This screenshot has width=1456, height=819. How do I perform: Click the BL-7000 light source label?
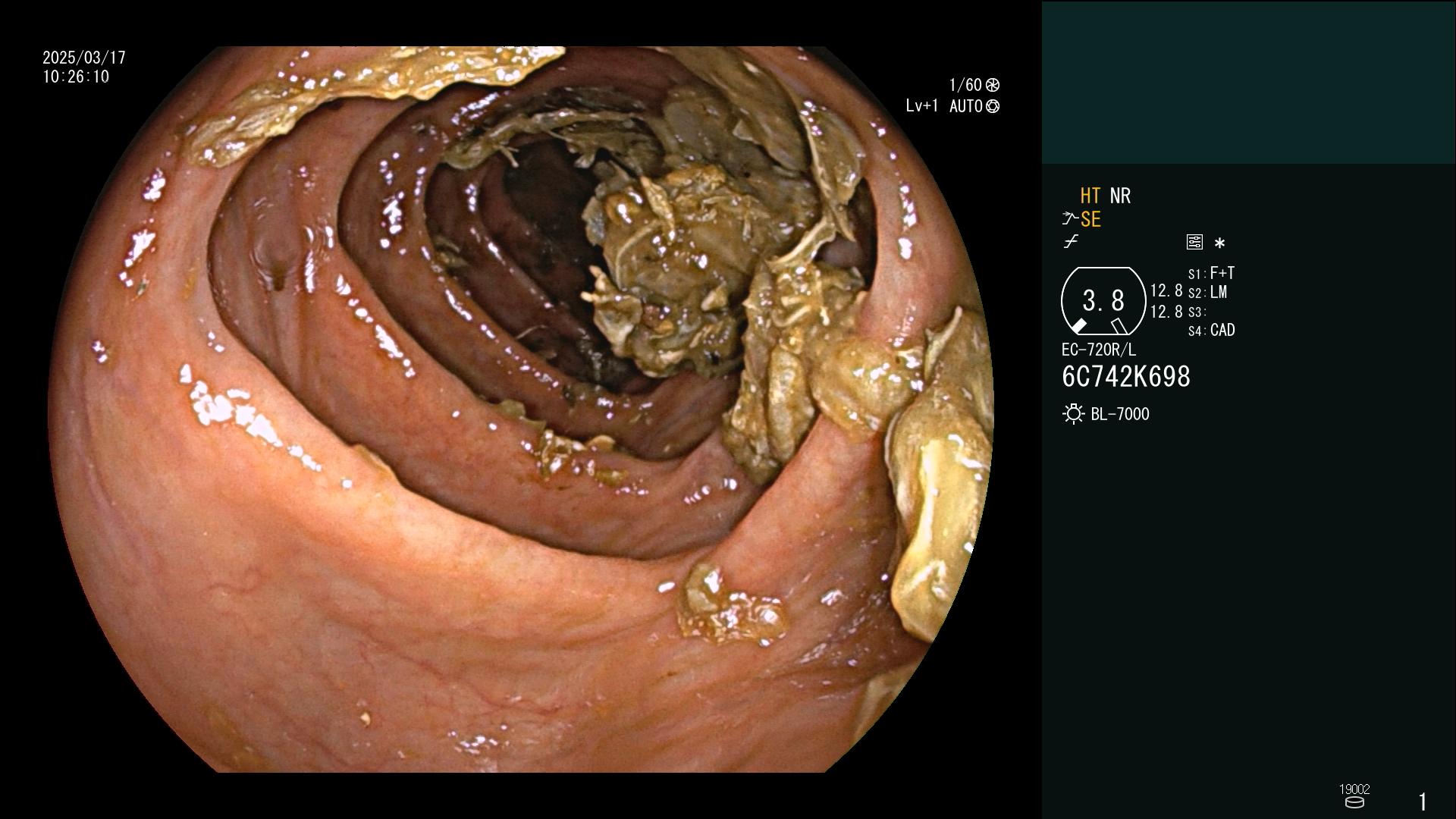point(1120,414)
